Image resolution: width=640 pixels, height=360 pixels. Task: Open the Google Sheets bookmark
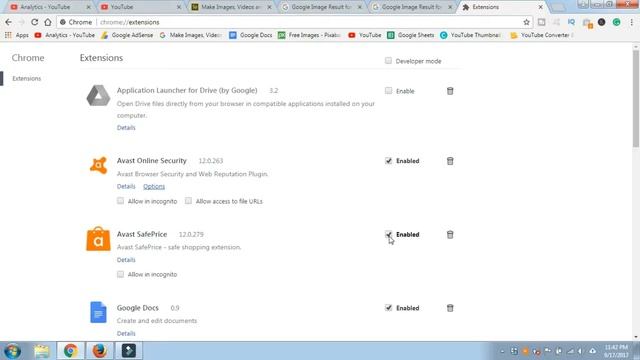click(411, 35)
